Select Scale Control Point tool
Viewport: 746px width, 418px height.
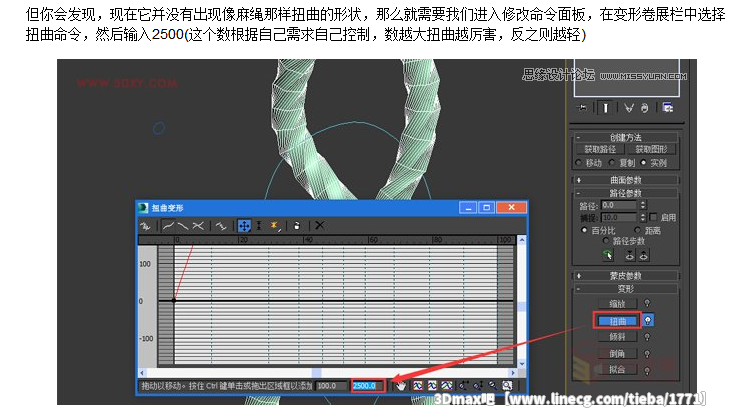259,226
